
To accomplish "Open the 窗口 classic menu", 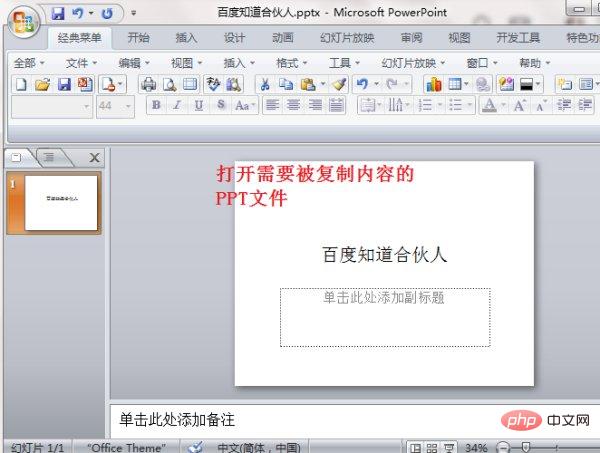I will point(481,63).
